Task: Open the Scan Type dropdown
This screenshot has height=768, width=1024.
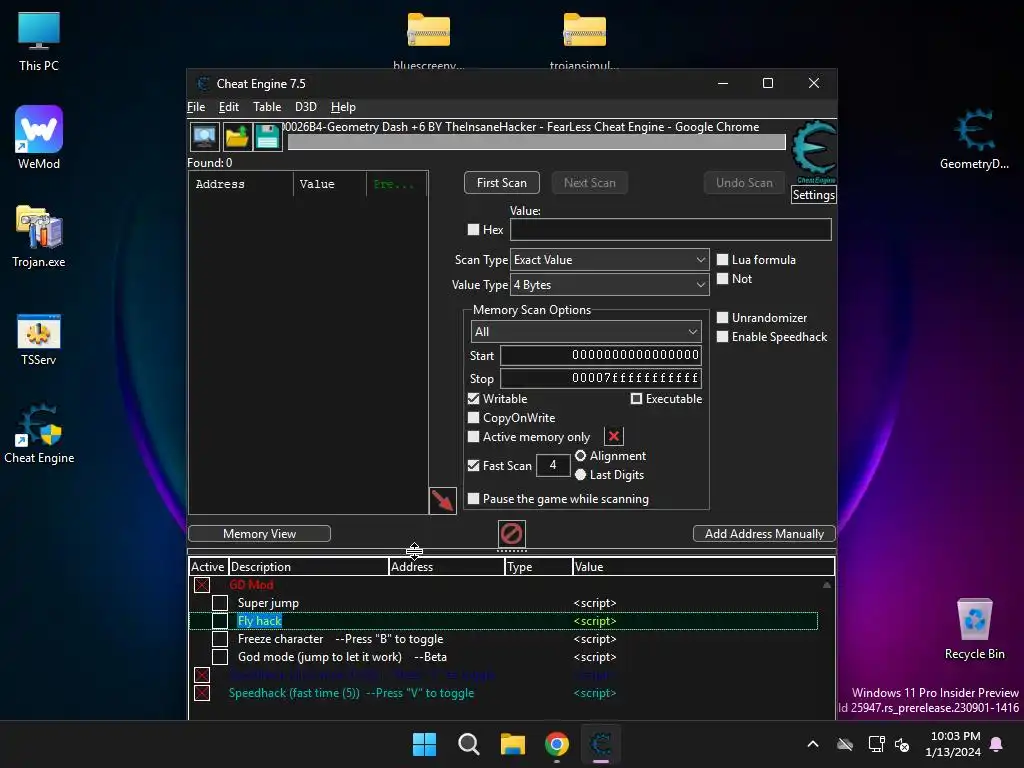Action: click(x=609, y=260)
